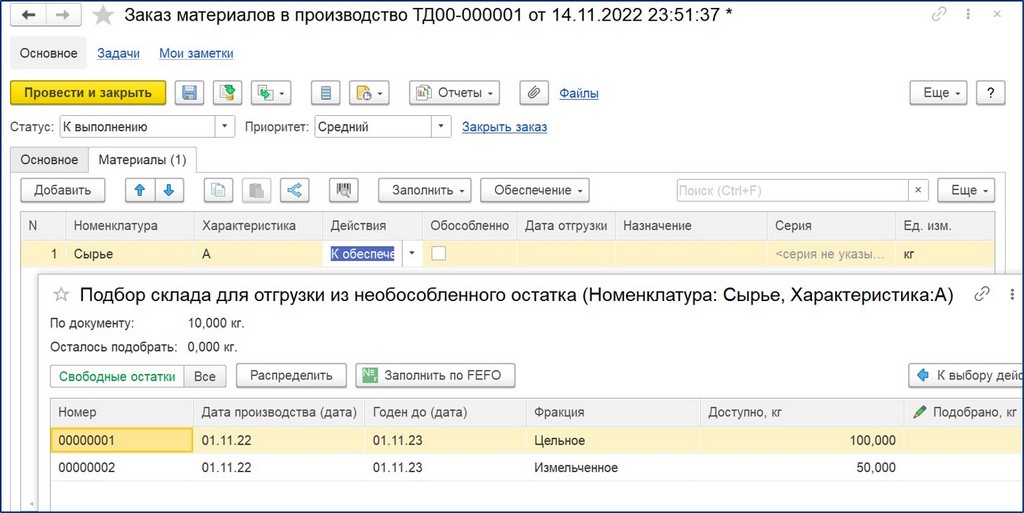1024x513 pixels.
Task: Switch to the inner Основное tab
Action: (49, 159)
